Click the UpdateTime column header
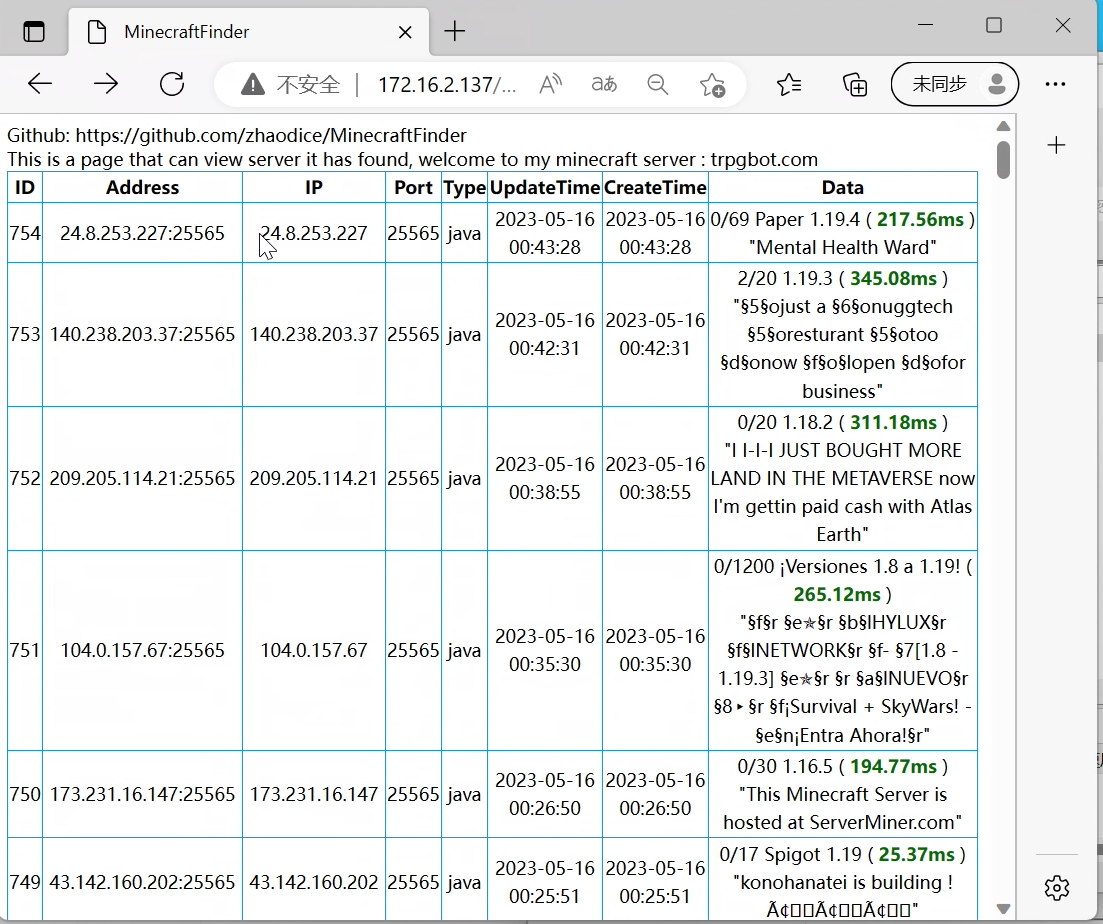1103x924 pixels. [x=545, y=188]
